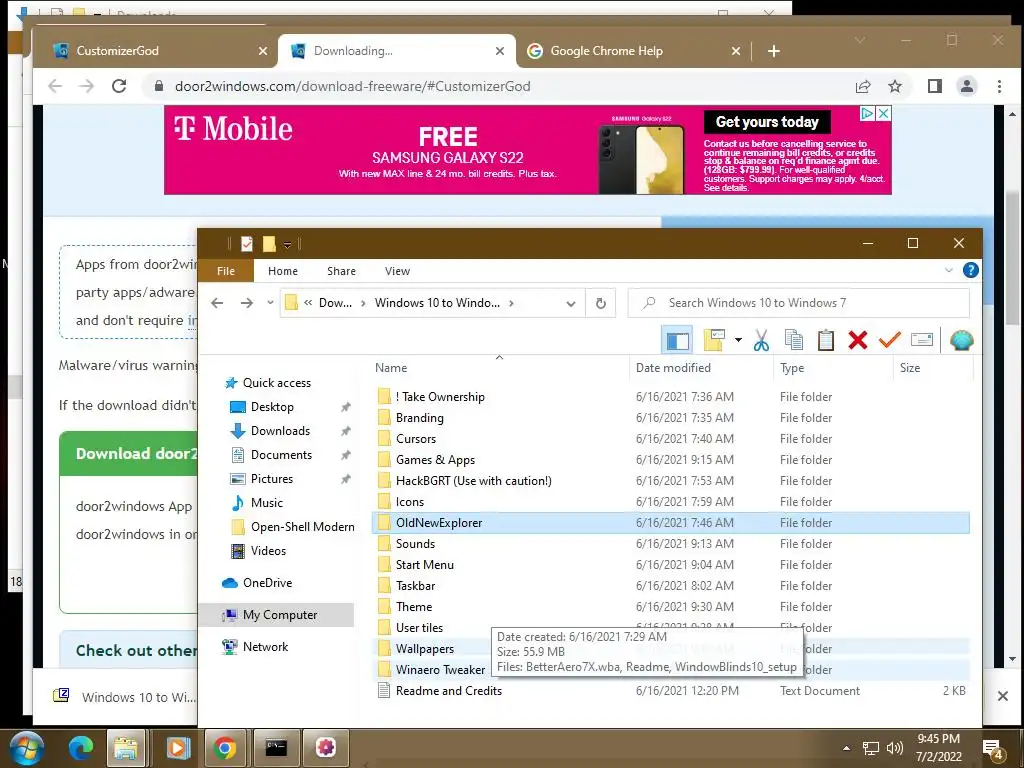Image resolution: width=1024 pixels, height=768 pixels.
Task: Open Chrome three-dot menu
Action: [x=999, y=86]
